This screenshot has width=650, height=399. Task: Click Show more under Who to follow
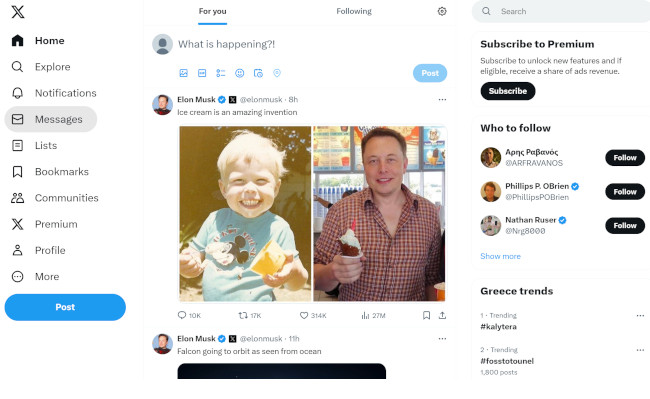pos(500,256)
